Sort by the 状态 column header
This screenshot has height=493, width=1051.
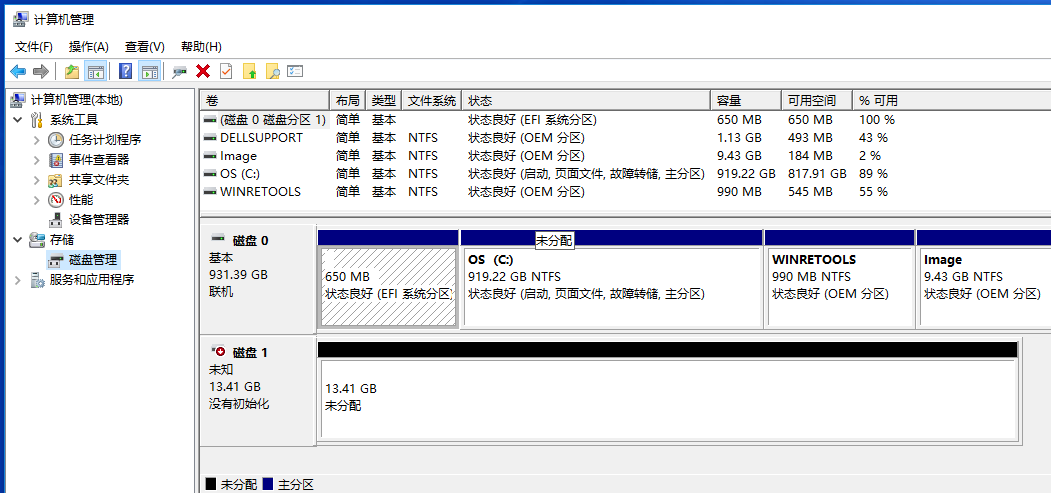pos(586,100)
